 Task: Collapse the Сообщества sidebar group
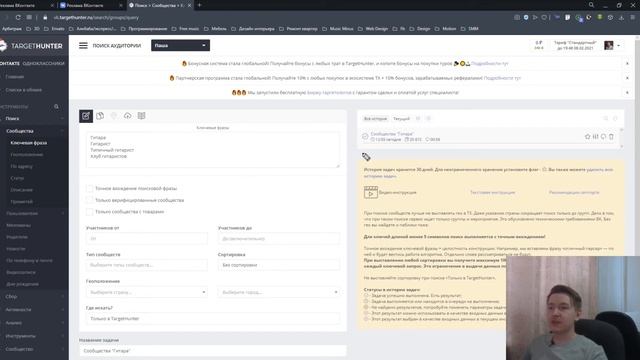35,131
